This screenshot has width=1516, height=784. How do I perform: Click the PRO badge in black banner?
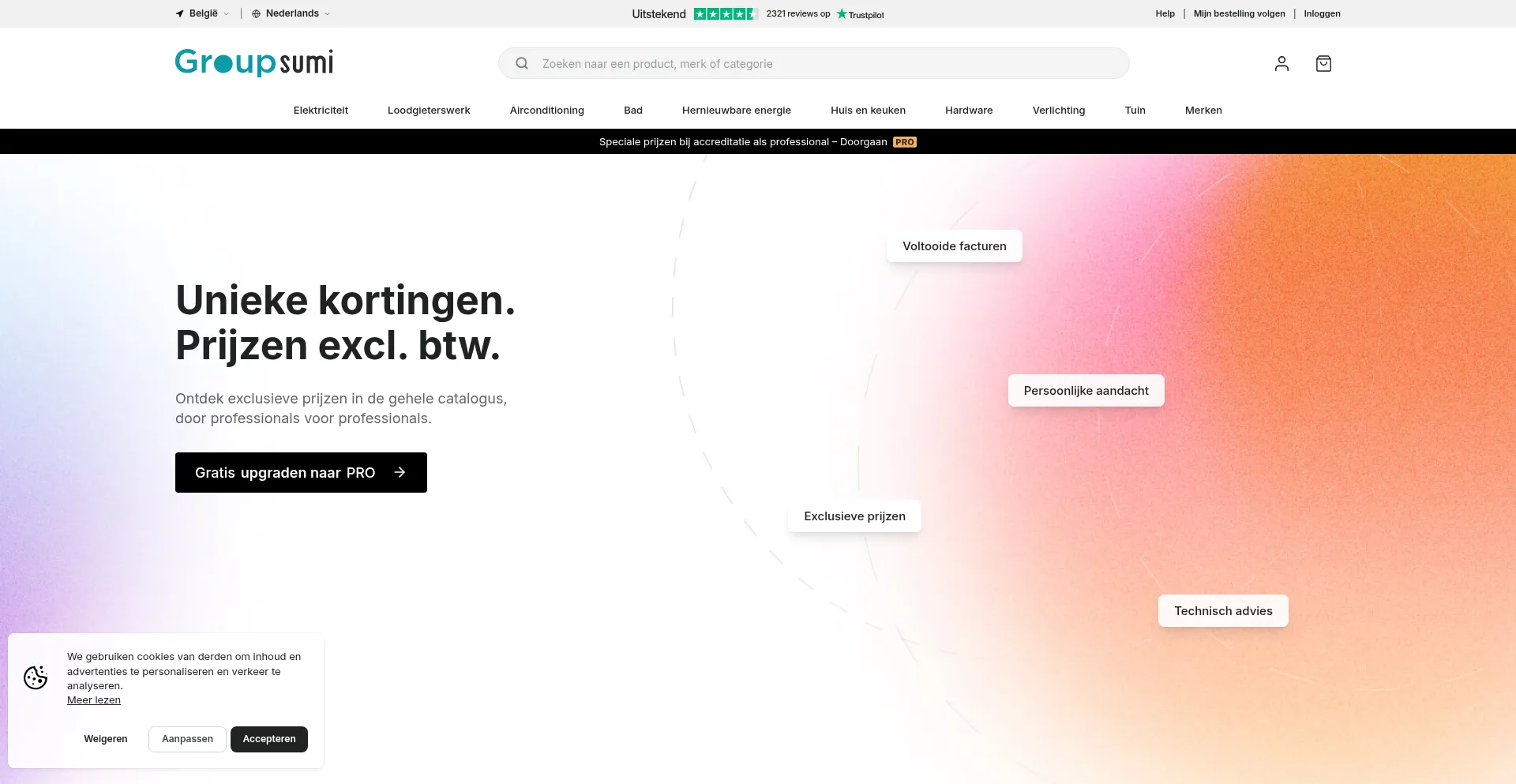tap(905, 142)
